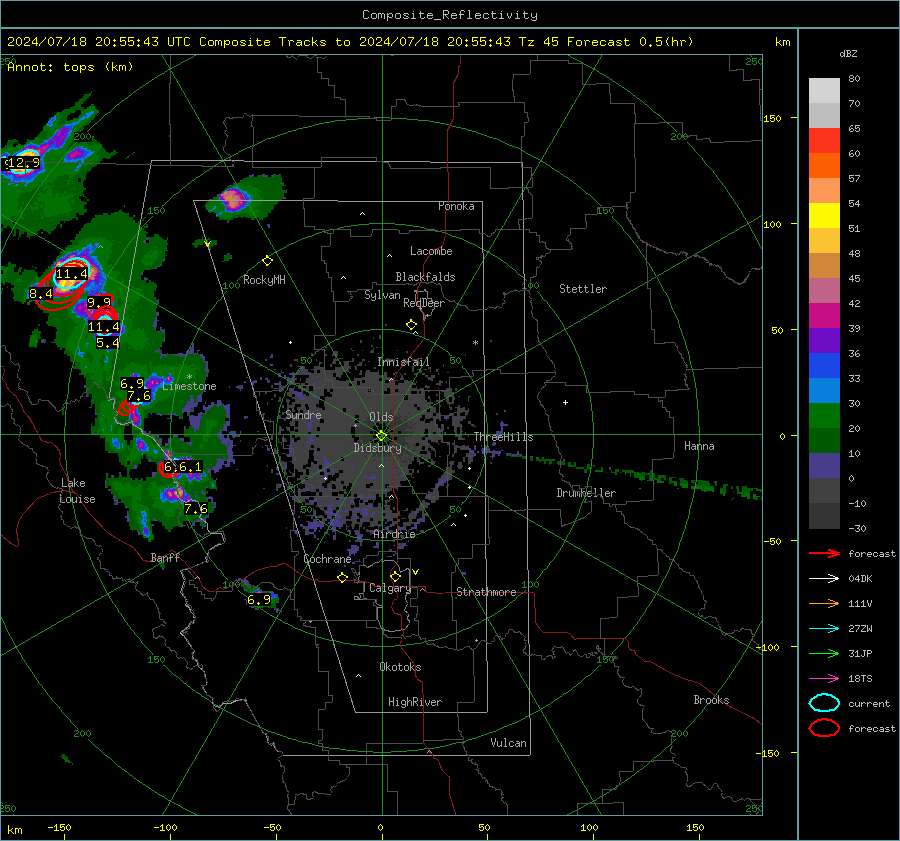This screenshot has width=900, height=841.
Task: Click the Lacombe town label
Action: (x=431, y=251)
